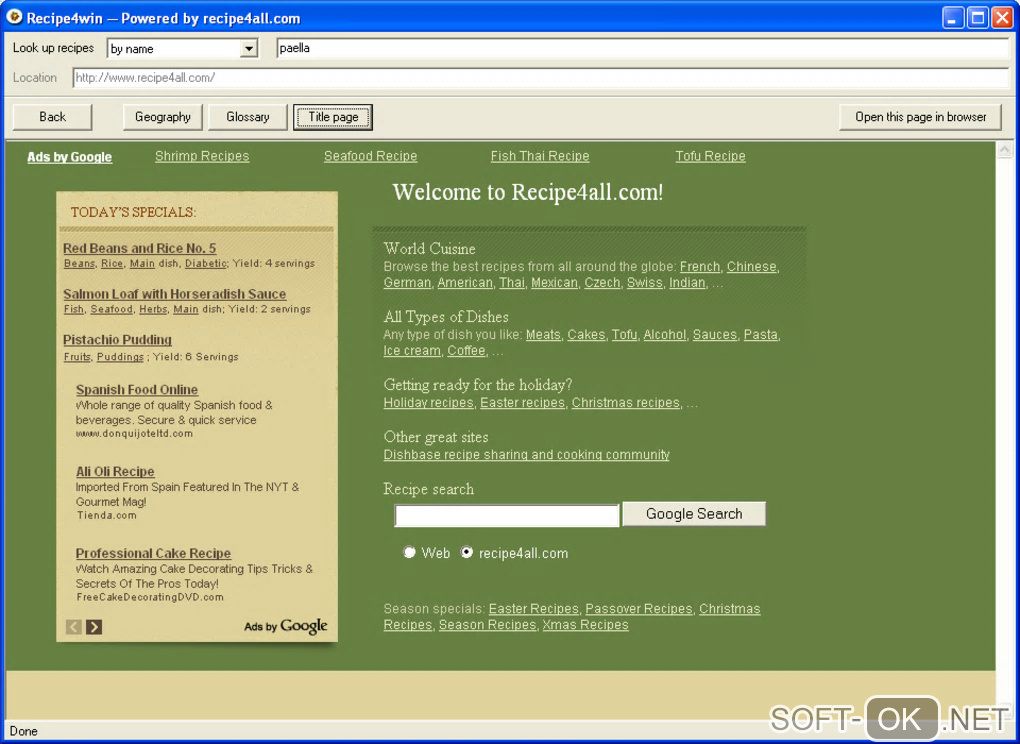The height and width of the screenshot is (744, 1020).
Task: Click the Recipe search text box
Action: (507, 516)
